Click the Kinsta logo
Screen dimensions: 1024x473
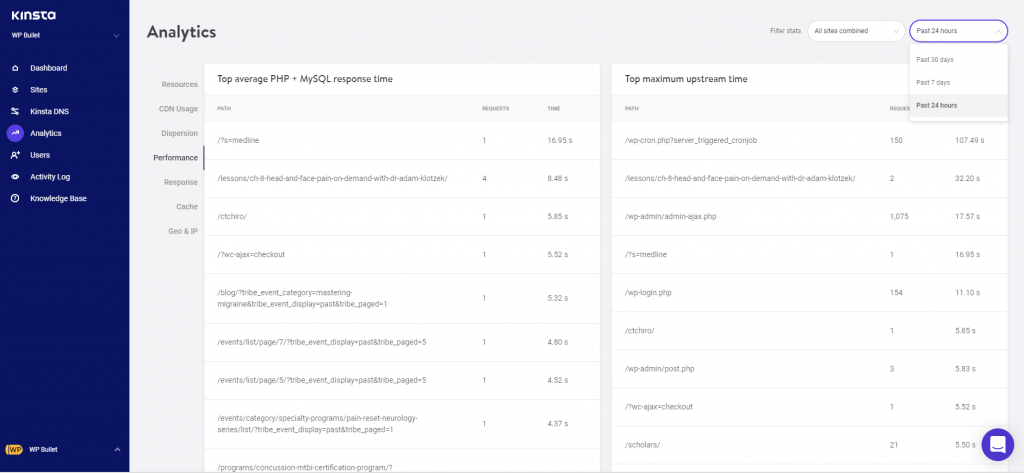point(33,15)
